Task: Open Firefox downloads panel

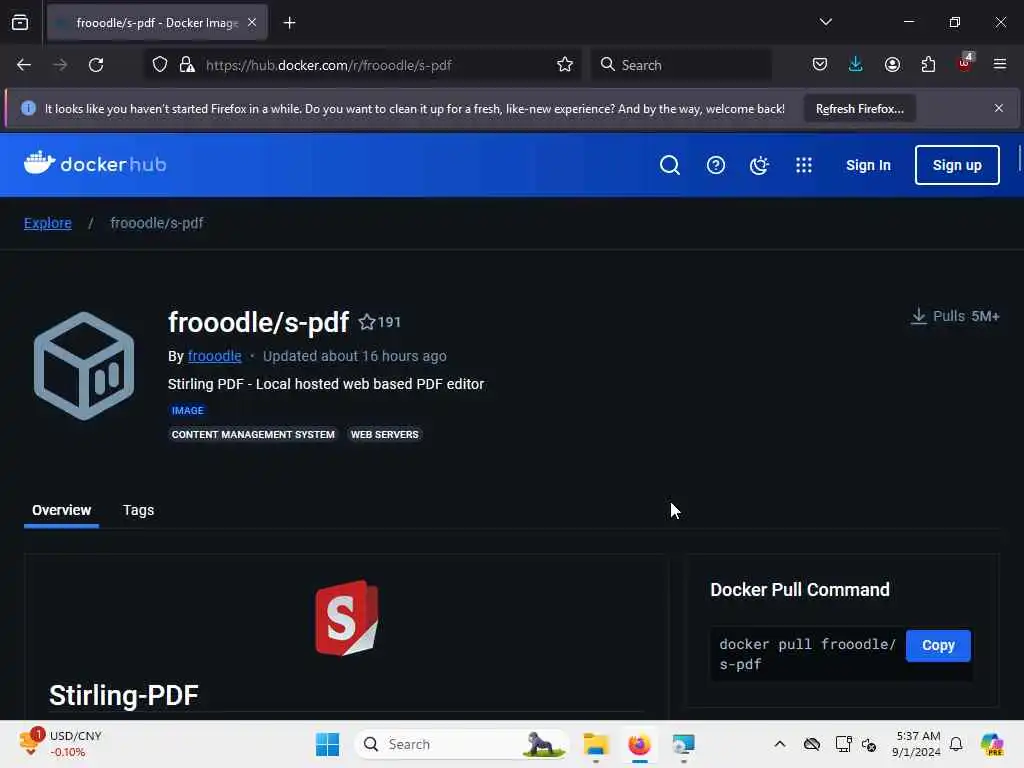Action: (856, 65)
